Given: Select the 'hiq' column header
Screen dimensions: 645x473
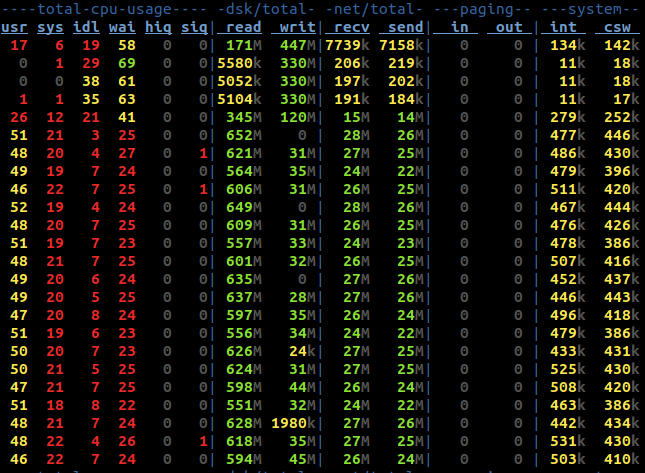Looking at the screenshot, I should point(158,27).
